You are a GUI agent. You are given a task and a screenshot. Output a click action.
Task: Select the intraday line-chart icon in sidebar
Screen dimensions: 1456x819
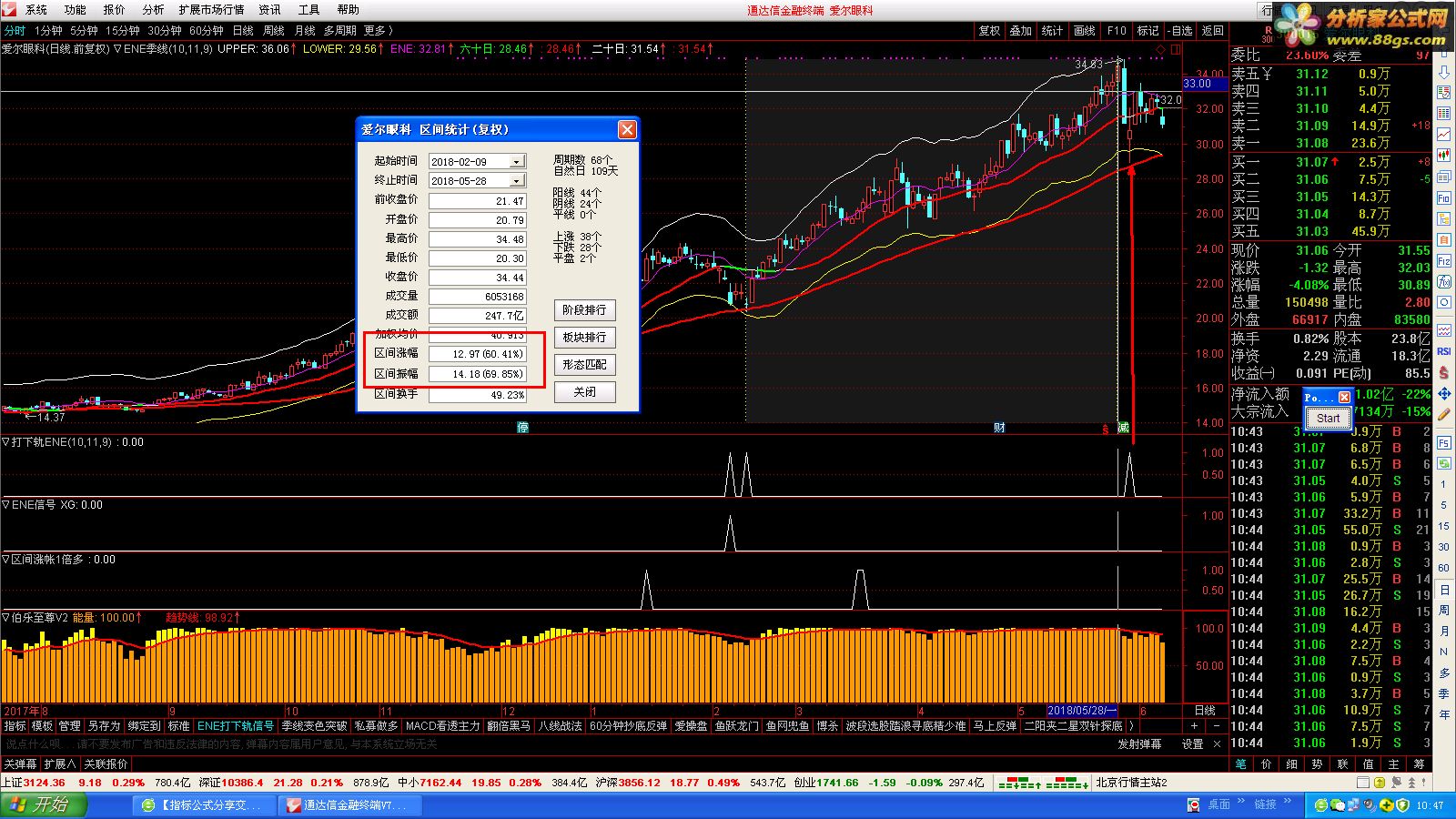(1444, 134)
